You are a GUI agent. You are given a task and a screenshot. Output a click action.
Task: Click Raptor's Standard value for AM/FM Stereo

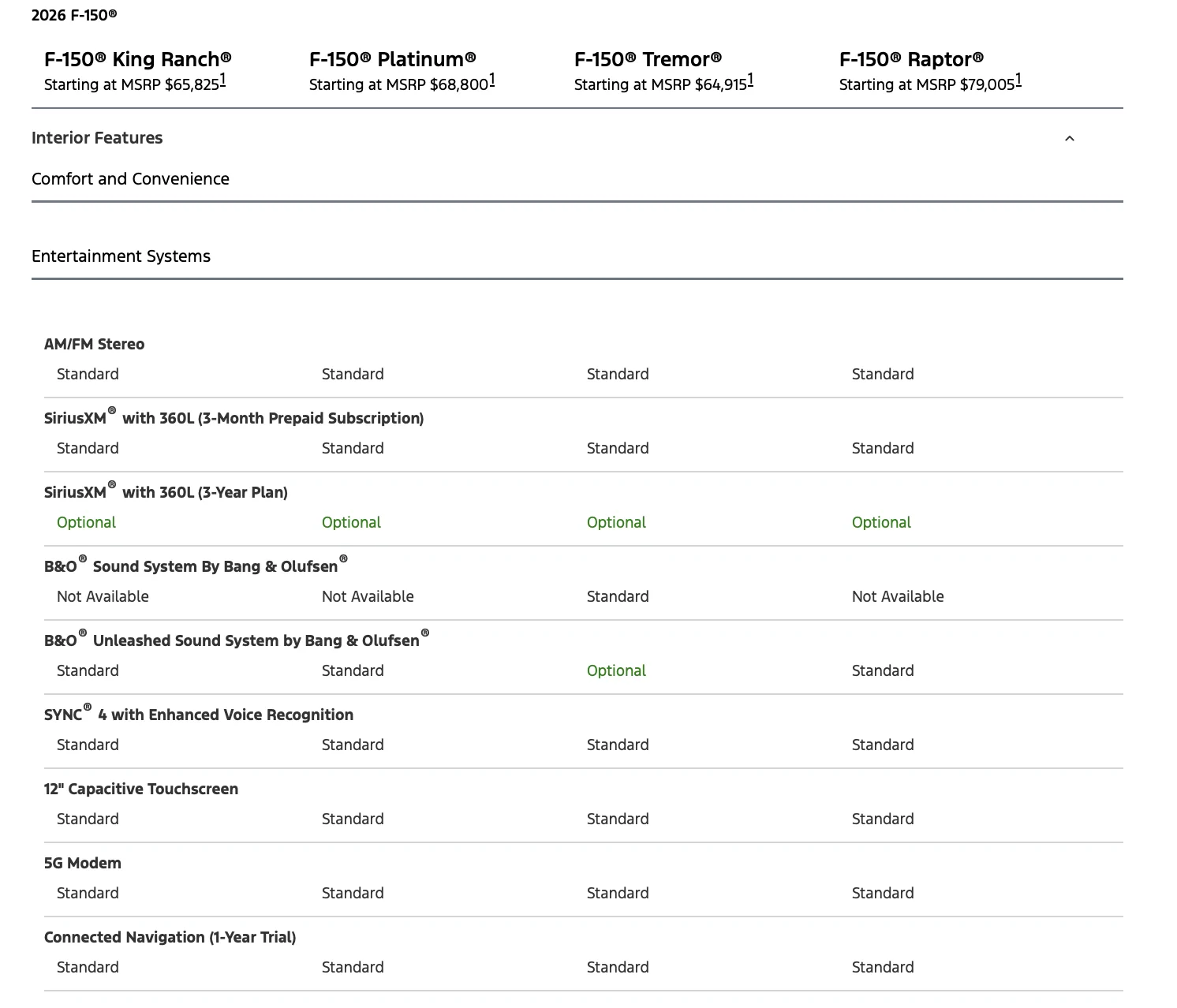pyautogui.click(x=883, y=375)
